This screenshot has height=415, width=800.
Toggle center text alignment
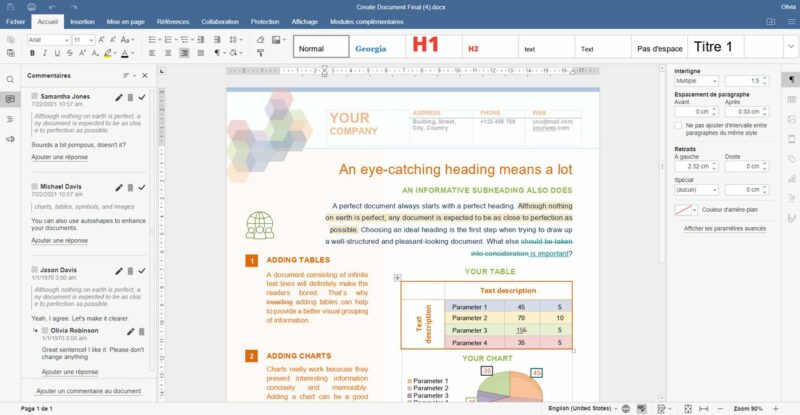pyautogui.click(x=167, y=53)
